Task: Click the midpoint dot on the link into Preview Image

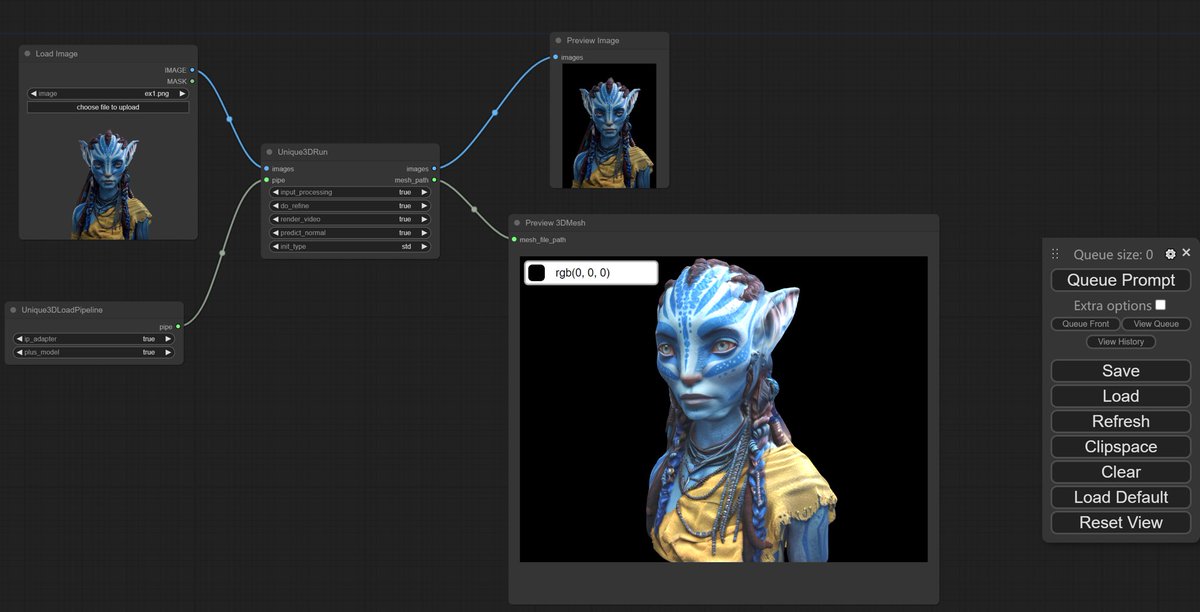Action: click(494, 113)
